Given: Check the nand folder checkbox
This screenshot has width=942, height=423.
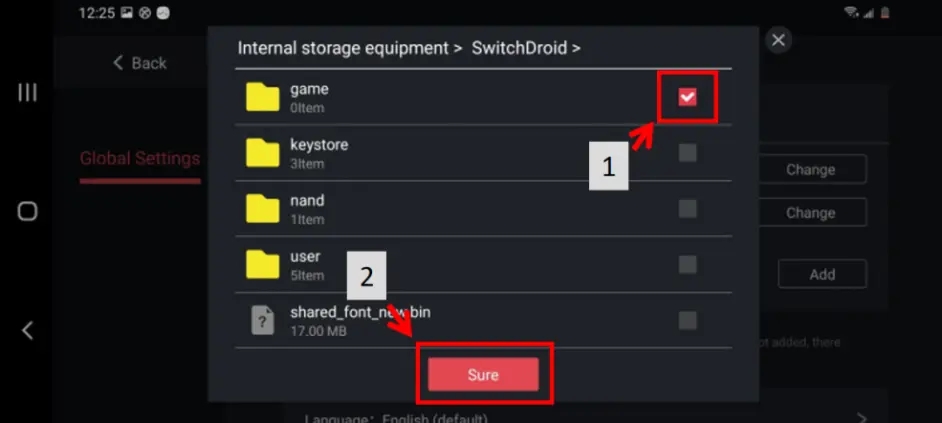Looking at the screenshot, I should tap(687, 209).
